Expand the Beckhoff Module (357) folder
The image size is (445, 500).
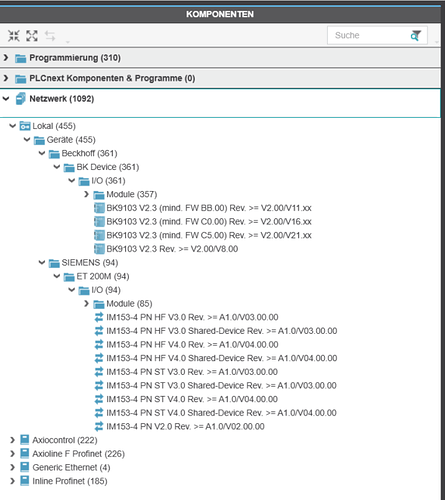point(86,194)
